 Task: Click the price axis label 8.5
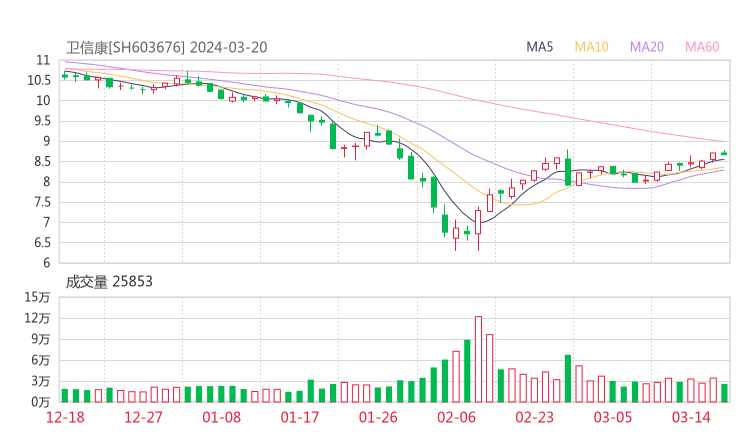pyautogui.click(x=41, y=162)
